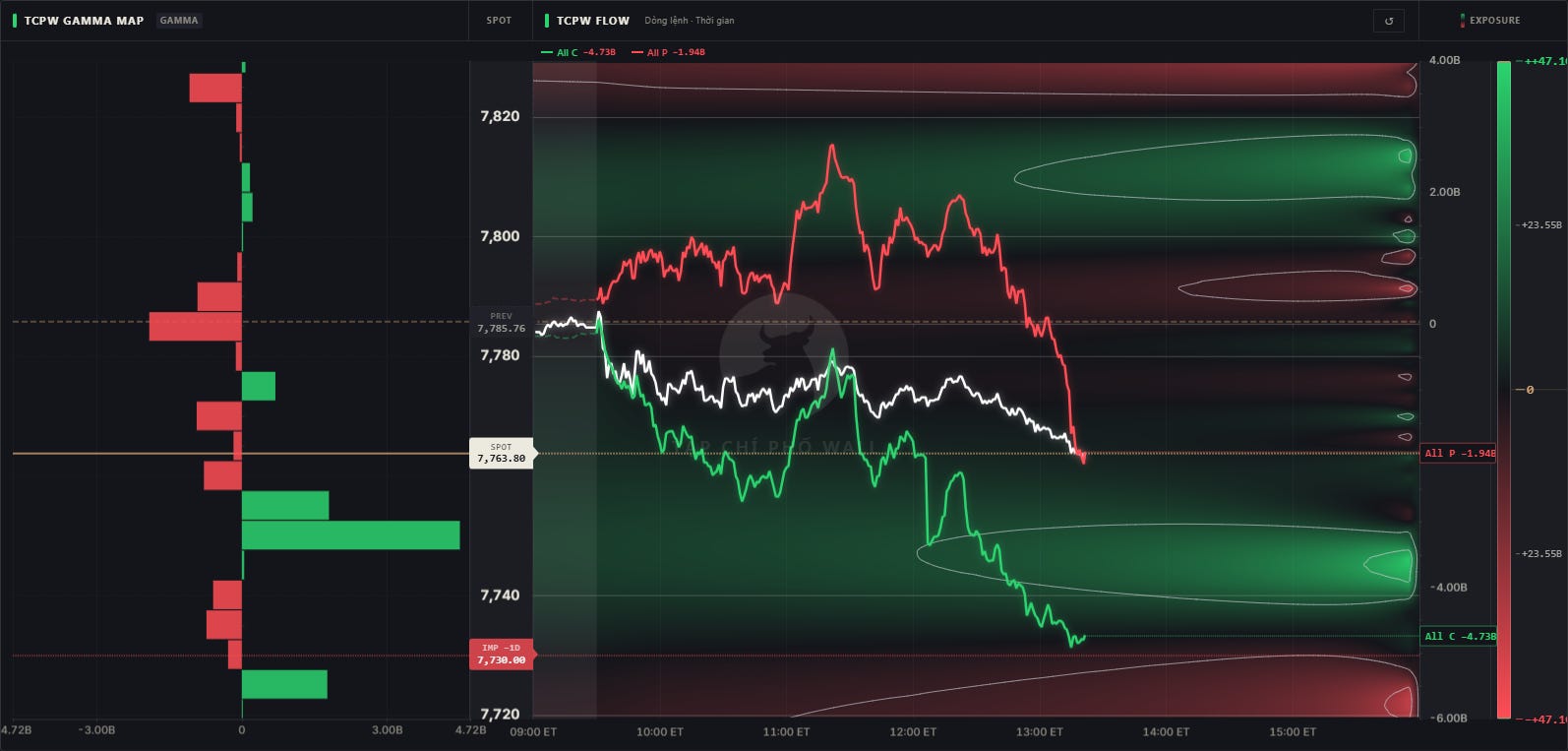
Task: Click the refresh icon in TCPW Flow header
Action: [1389, 21]
